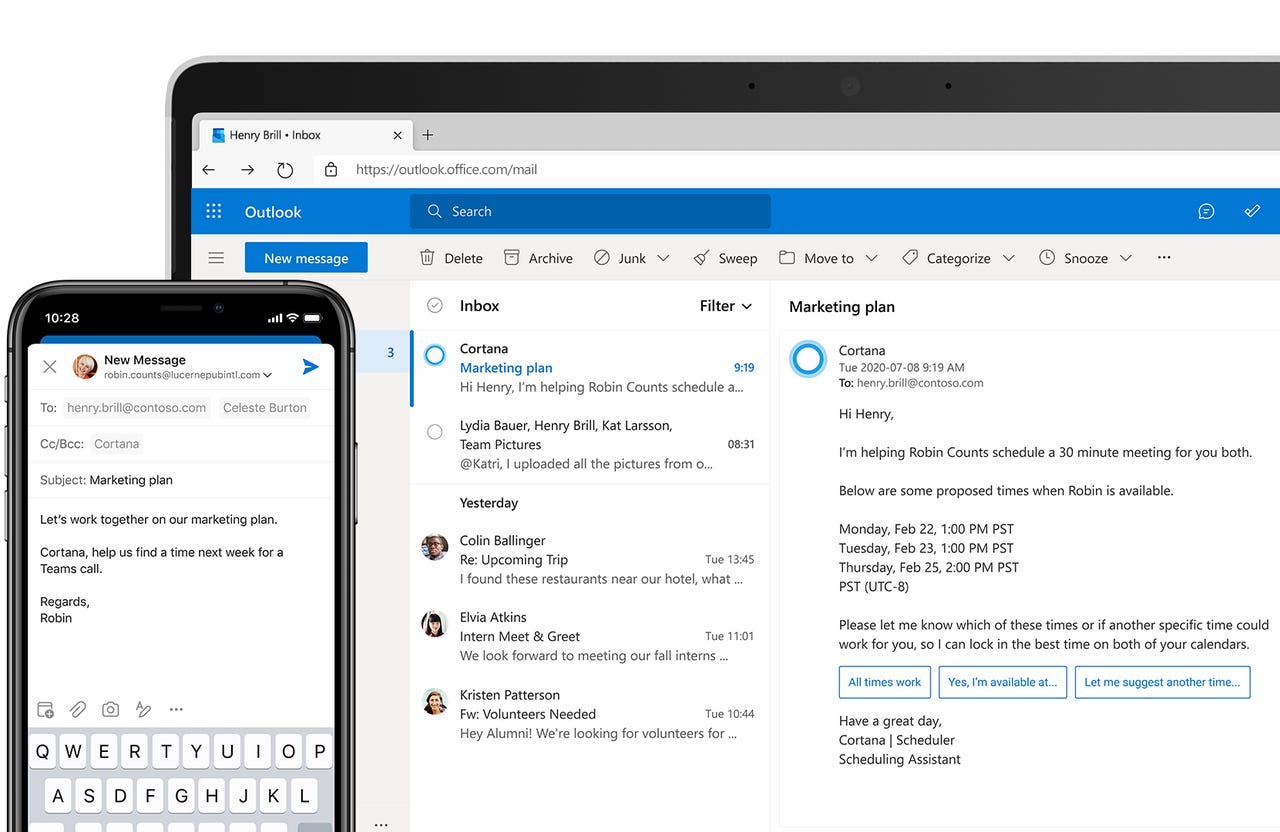Attach a file in the mobile compose window
The height and width of the screenshot is (832, 1280).
pyautogui.click(x=77, y=709)
